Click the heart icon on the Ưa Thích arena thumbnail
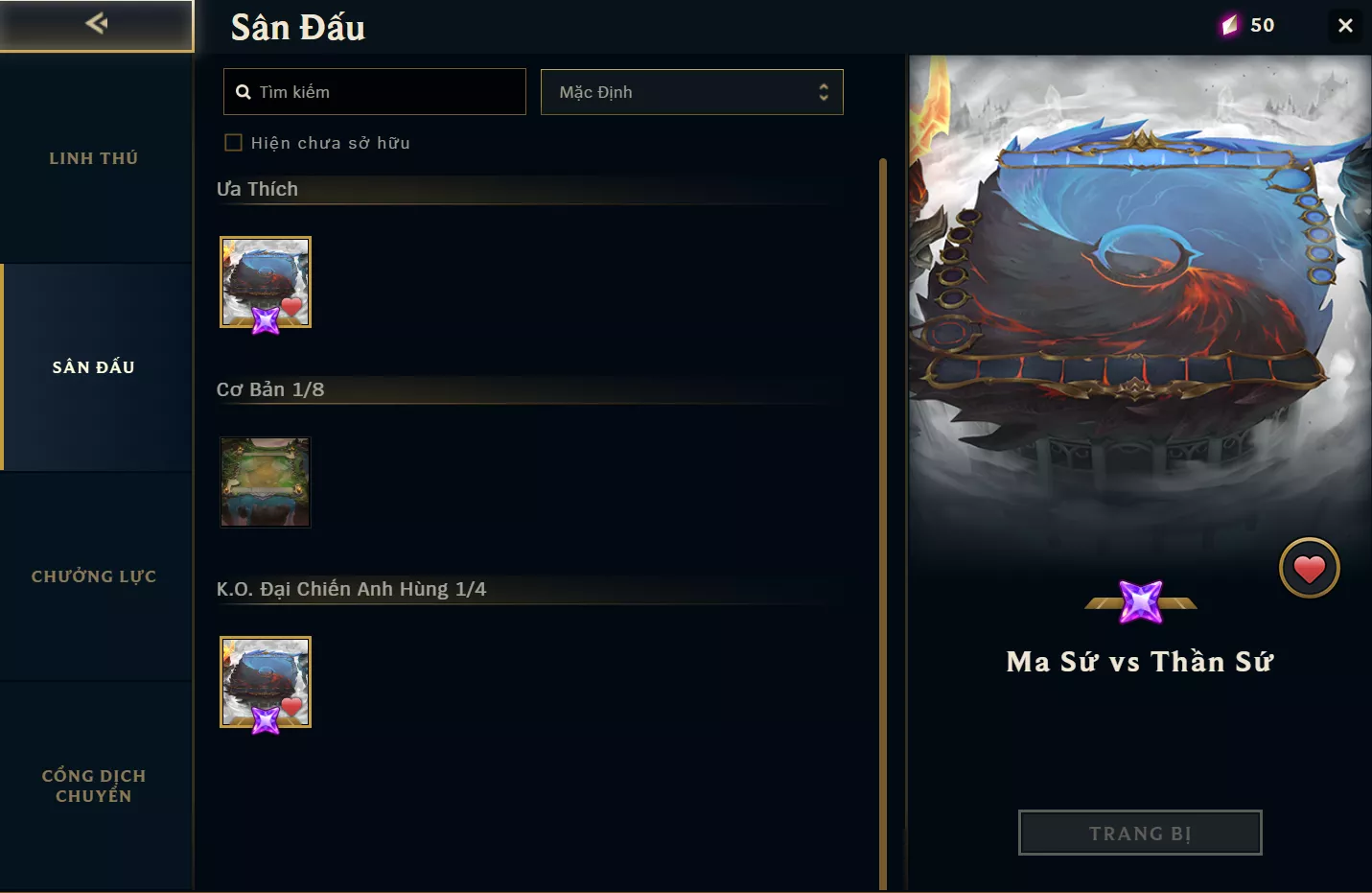The height and width of the screenshot is (893, 1372). tap(292, 307)
